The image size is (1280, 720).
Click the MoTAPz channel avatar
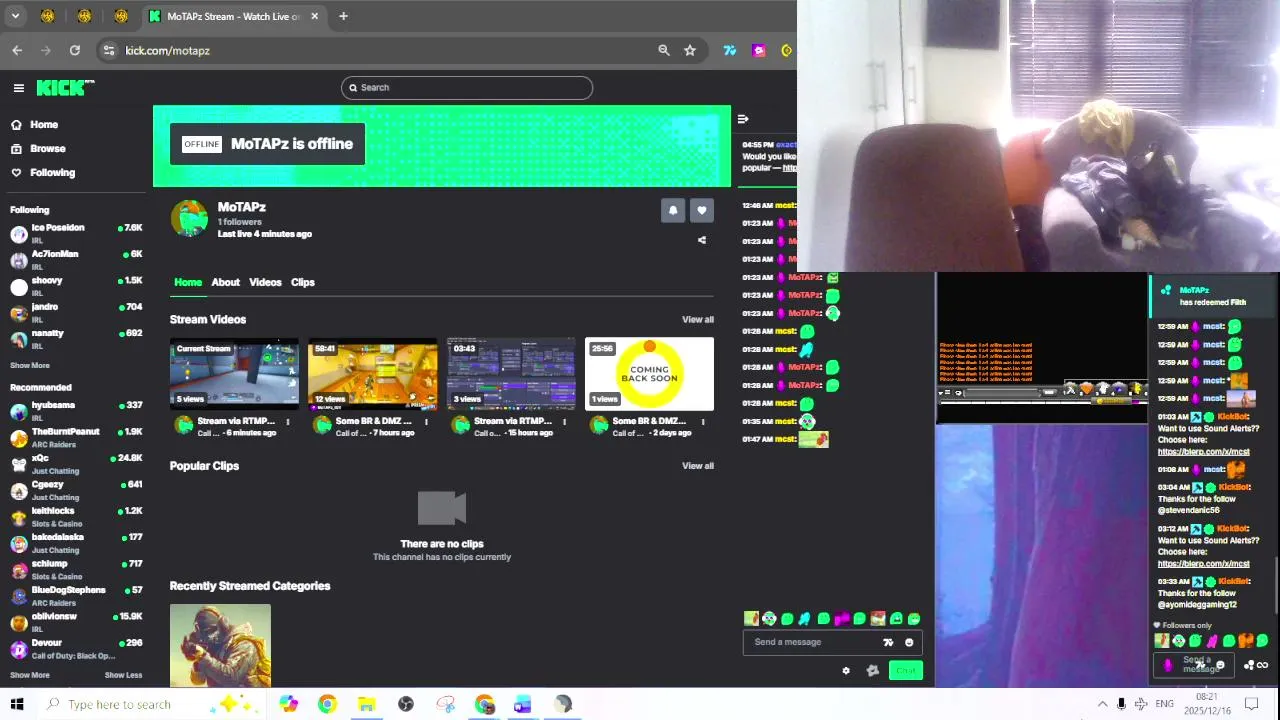189,219
